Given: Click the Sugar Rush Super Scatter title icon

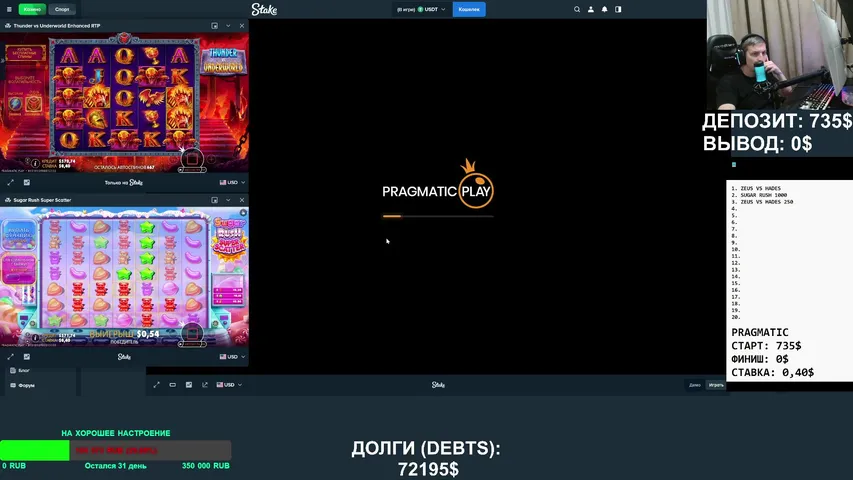Looking at the screenshot, I should click(x=8, y=200).
